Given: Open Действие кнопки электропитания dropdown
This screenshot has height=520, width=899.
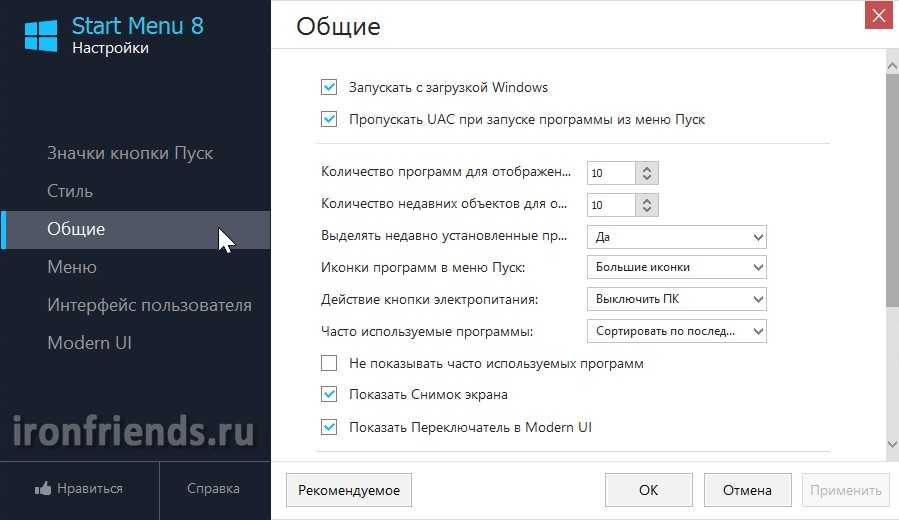Looking at the screenshot, I should [x=677, y=299].
